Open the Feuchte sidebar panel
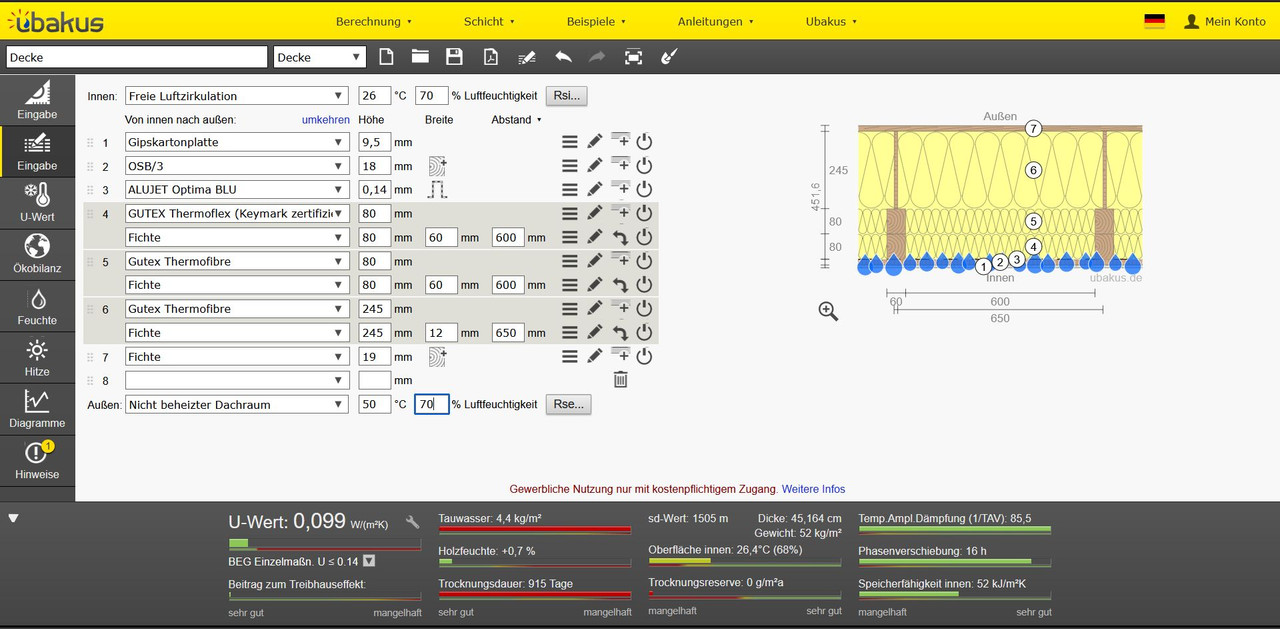 click(37, 307)
